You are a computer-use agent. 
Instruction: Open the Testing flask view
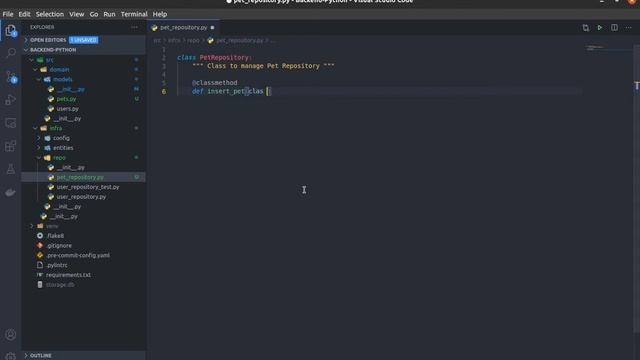(11, 169)
